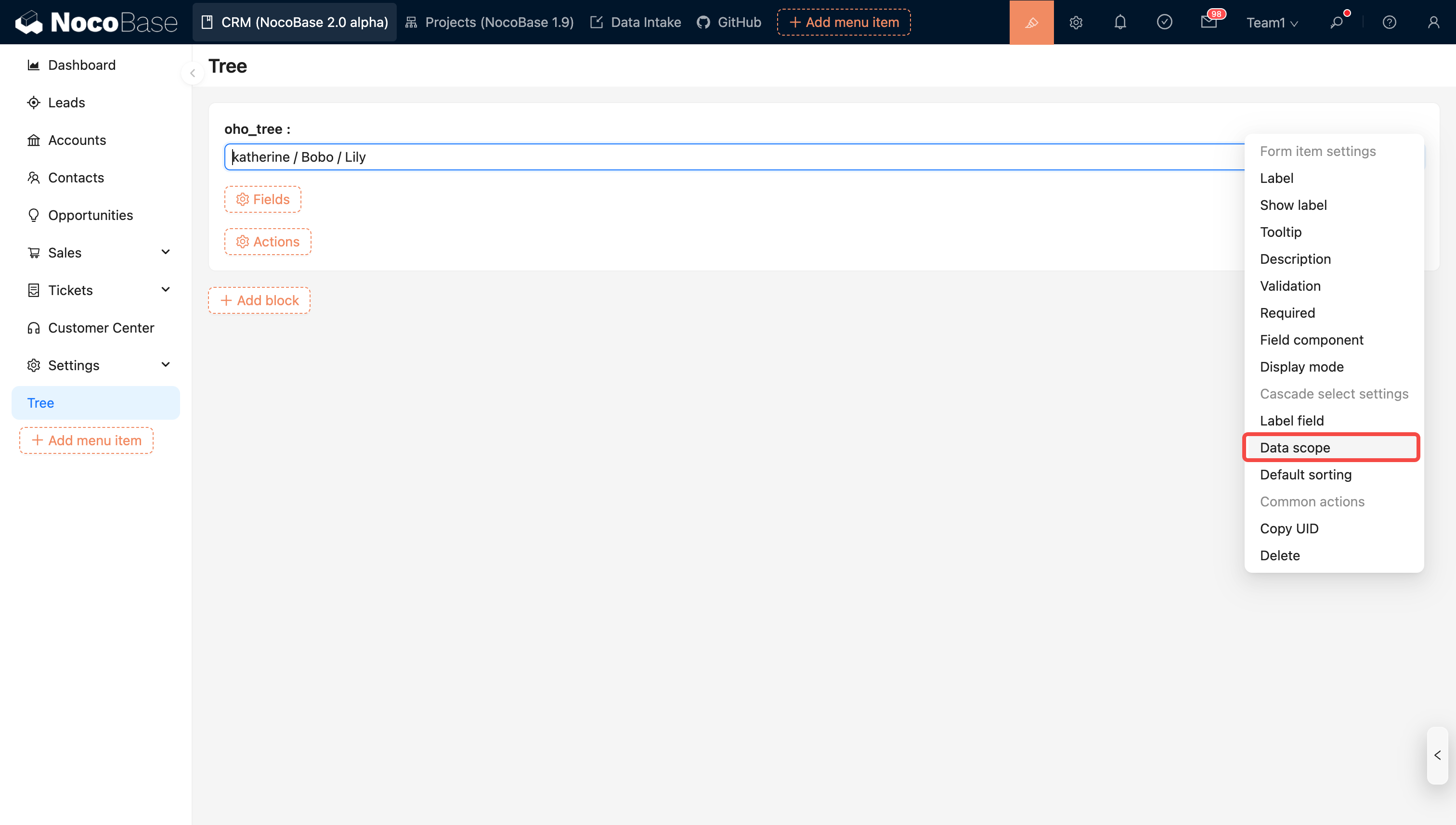The width and height of the screenshot is (1456, 825).
Task: Open the Team1 dropdown
Action: pos(1271,23)
